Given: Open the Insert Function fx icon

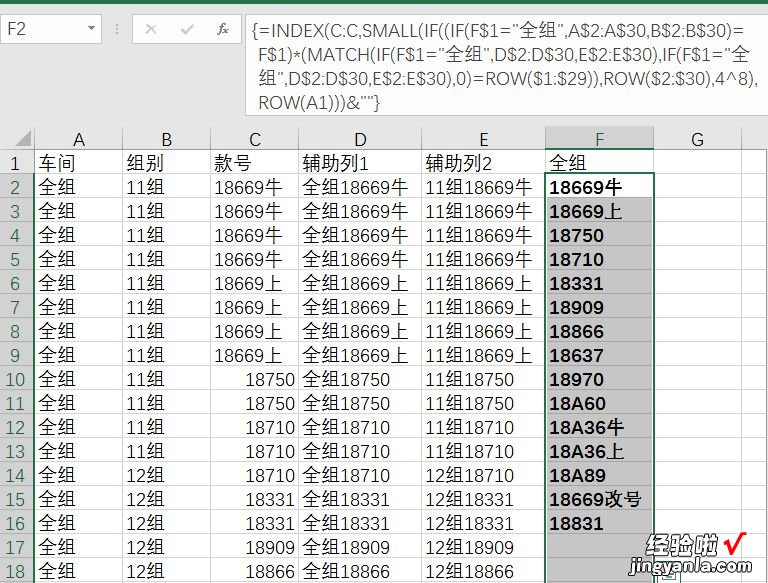Looking at the screenshot, I should 223,29.
